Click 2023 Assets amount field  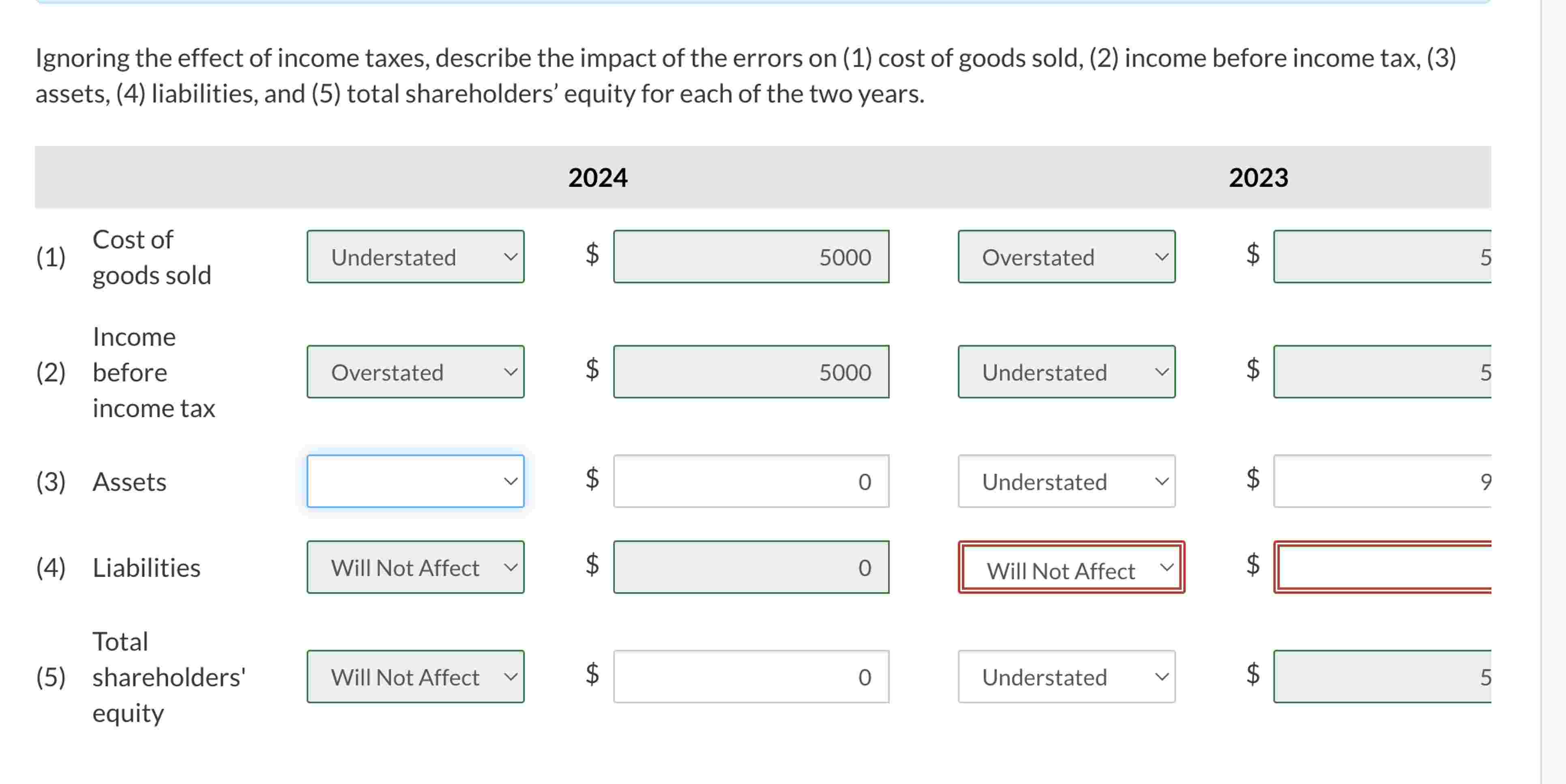(1382, 481)
